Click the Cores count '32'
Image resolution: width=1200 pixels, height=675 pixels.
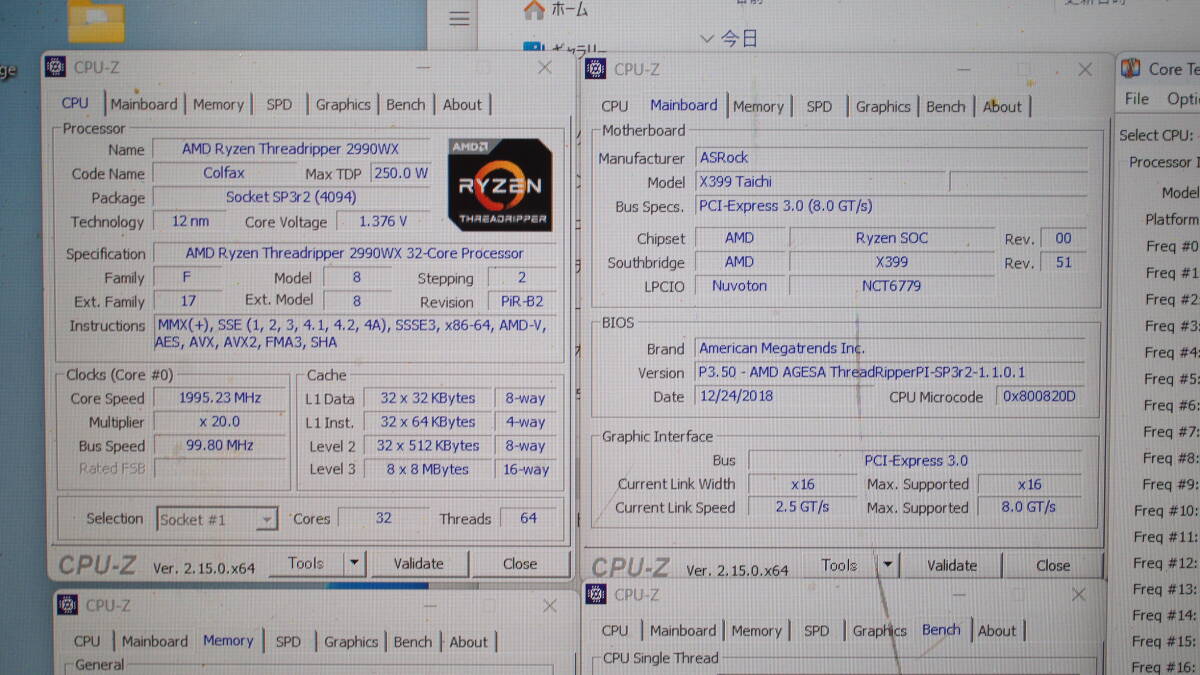coord(383,518)
